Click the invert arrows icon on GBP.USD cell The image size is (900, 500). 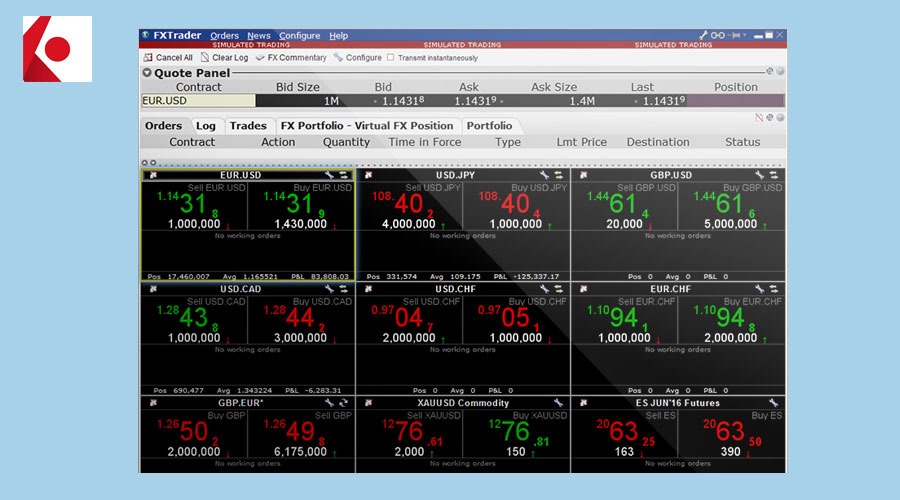(x=774, y=175)
